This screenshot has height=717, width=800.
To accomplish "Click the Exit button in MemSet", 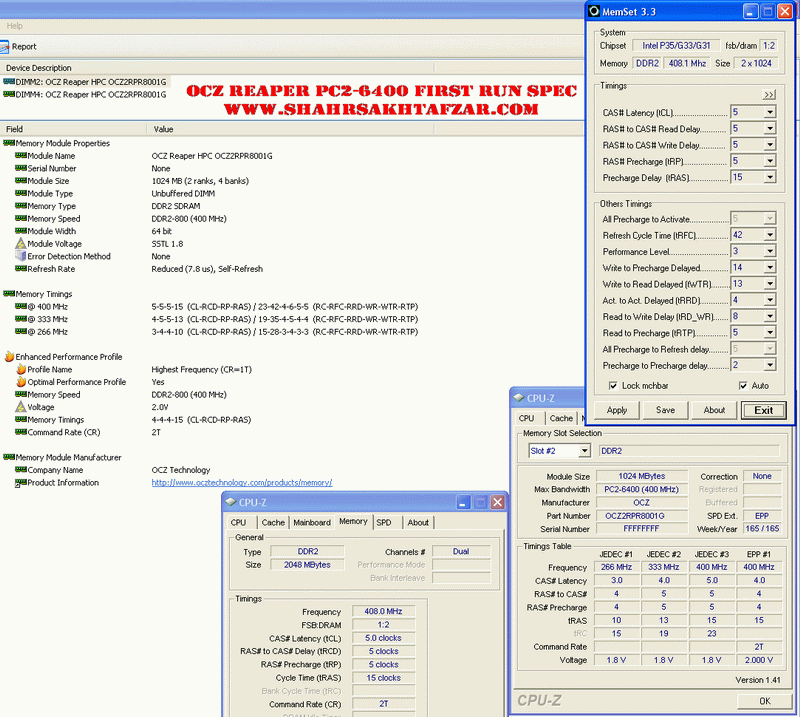I will coord(763,410).
